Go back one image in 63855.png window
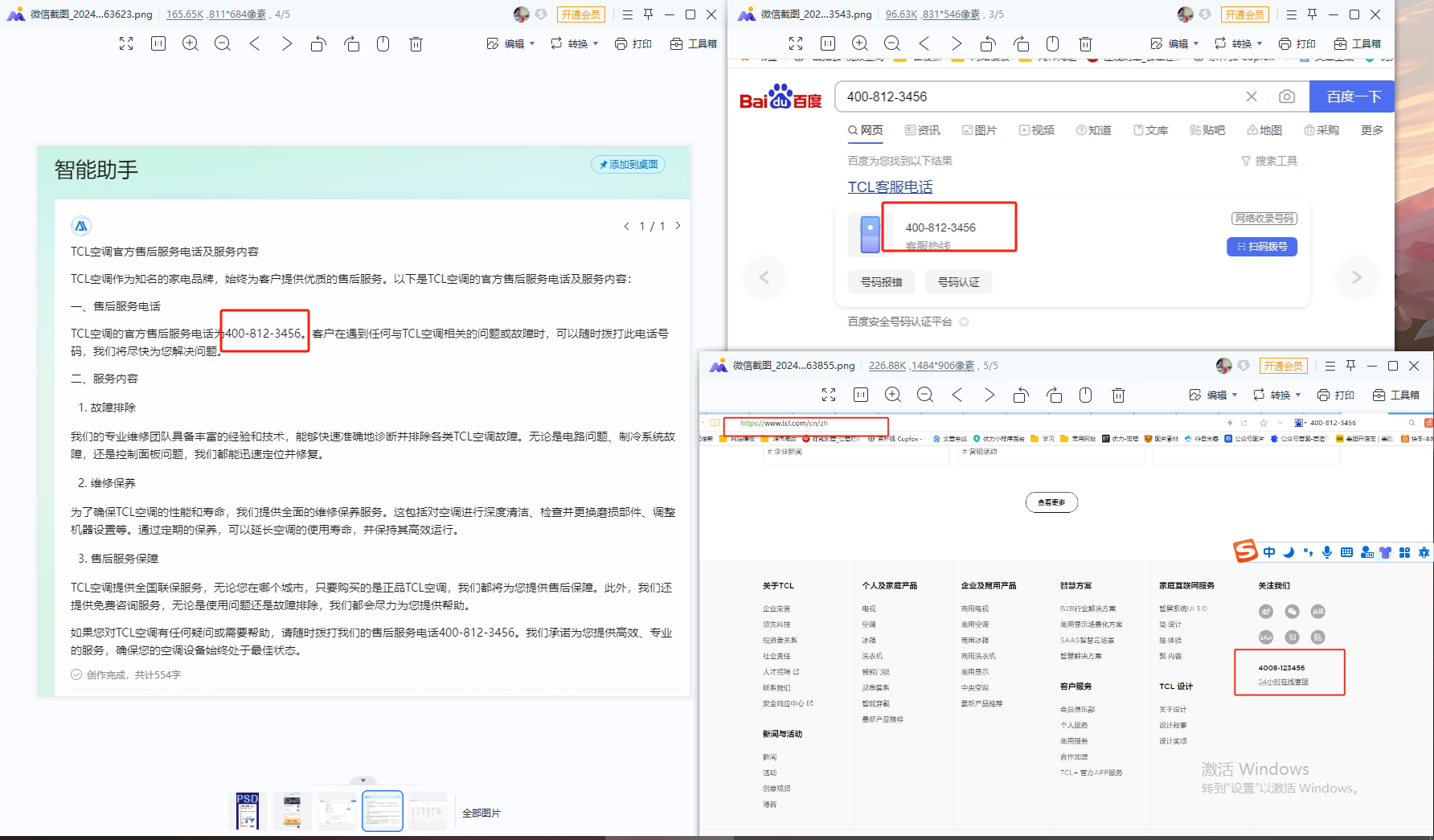 (x=957, y=395)
